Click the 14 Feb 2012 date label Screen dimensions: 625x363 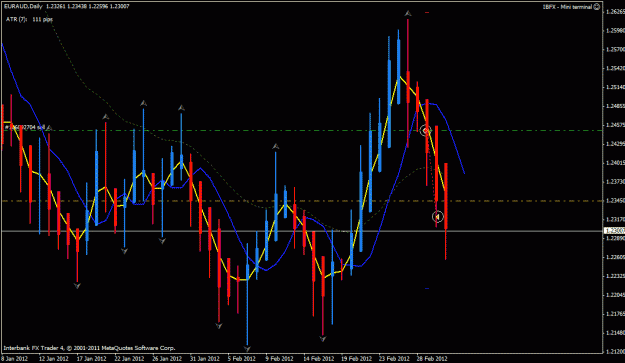[x=318, y=359]
